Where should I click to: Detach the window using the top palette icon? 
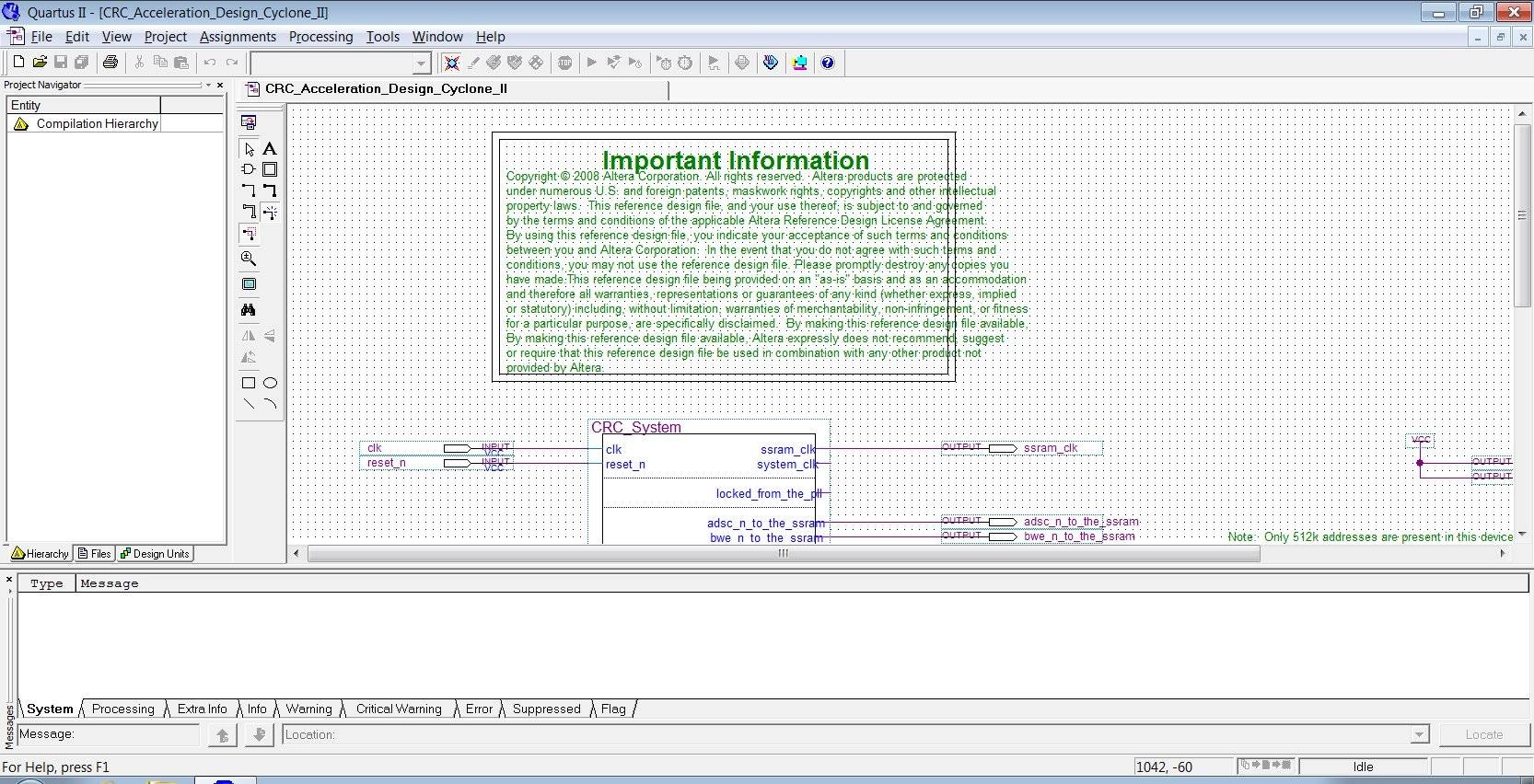(249, 122)
